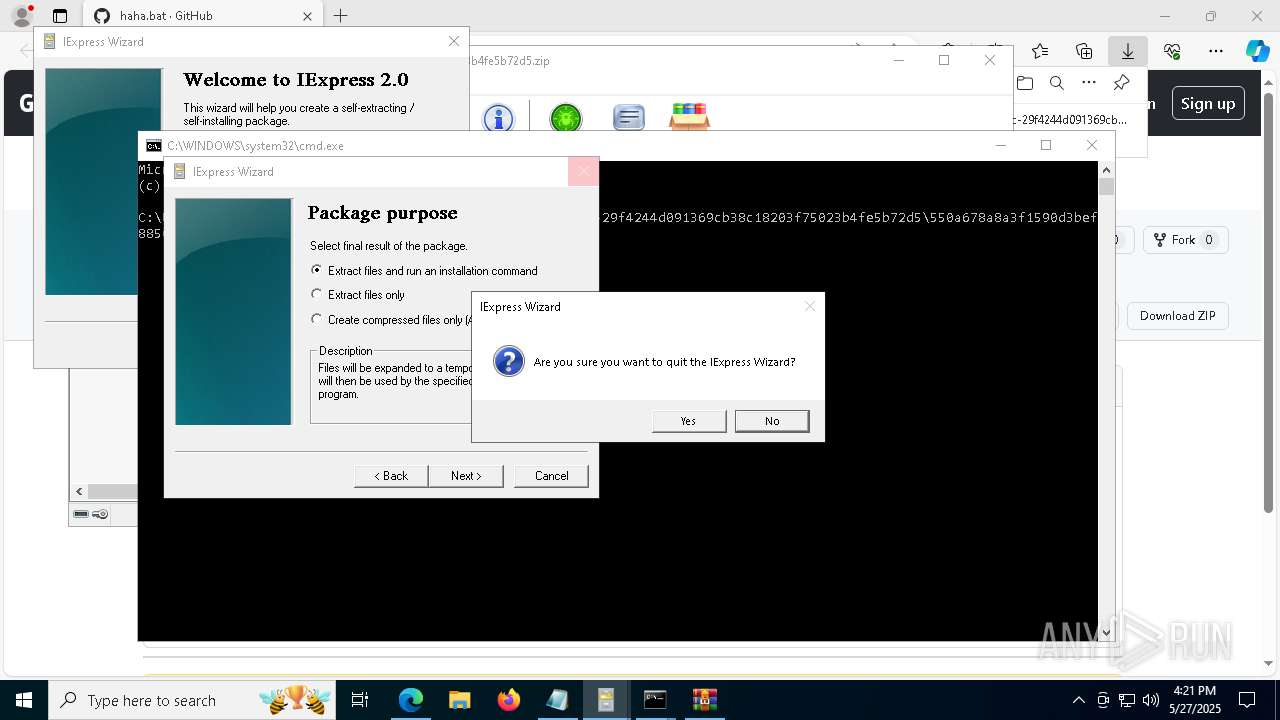Open IExpress archive icon on taskbar

click(x=606, y=700)
